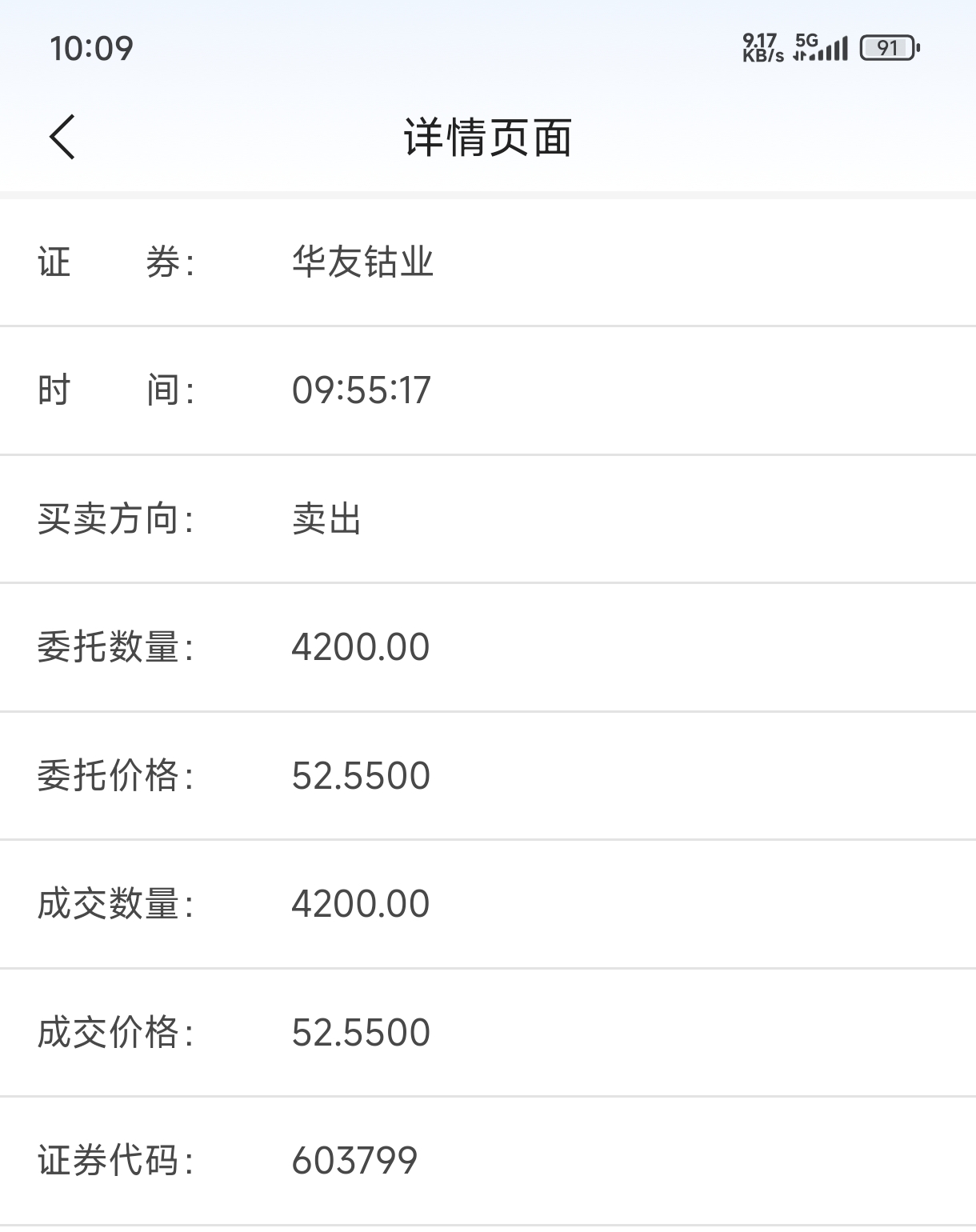The height and width of the screenshot is (1232, 976).
Task: Select the 时间 row label
Action: (x=116, y=390)
